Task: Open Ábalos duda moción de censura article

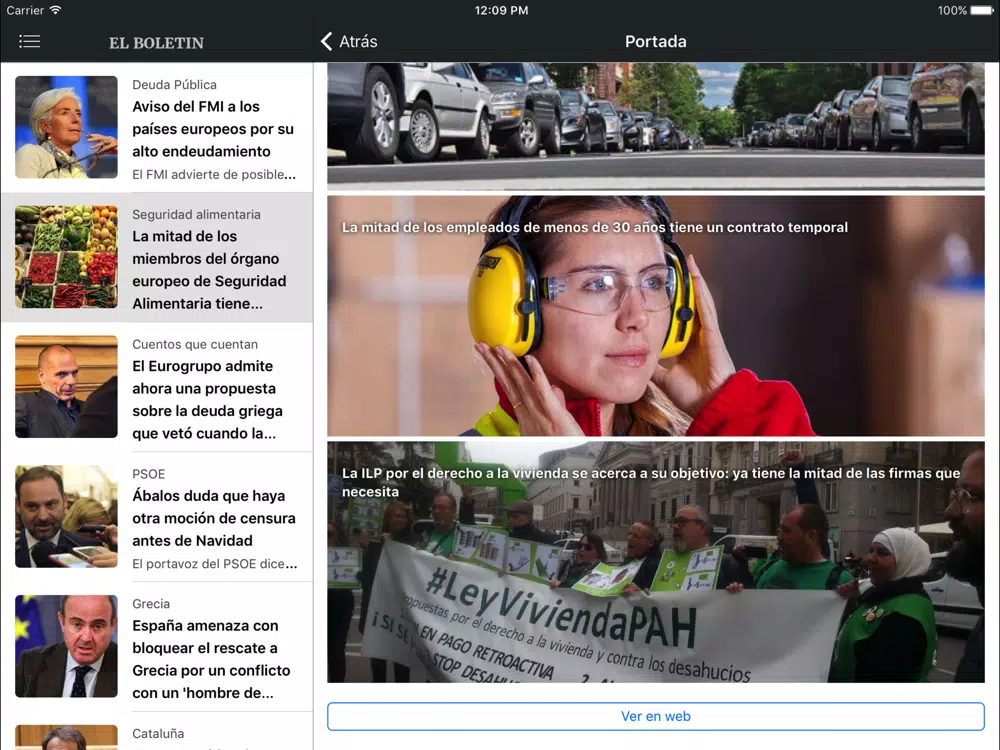Action: click(157, 517)
